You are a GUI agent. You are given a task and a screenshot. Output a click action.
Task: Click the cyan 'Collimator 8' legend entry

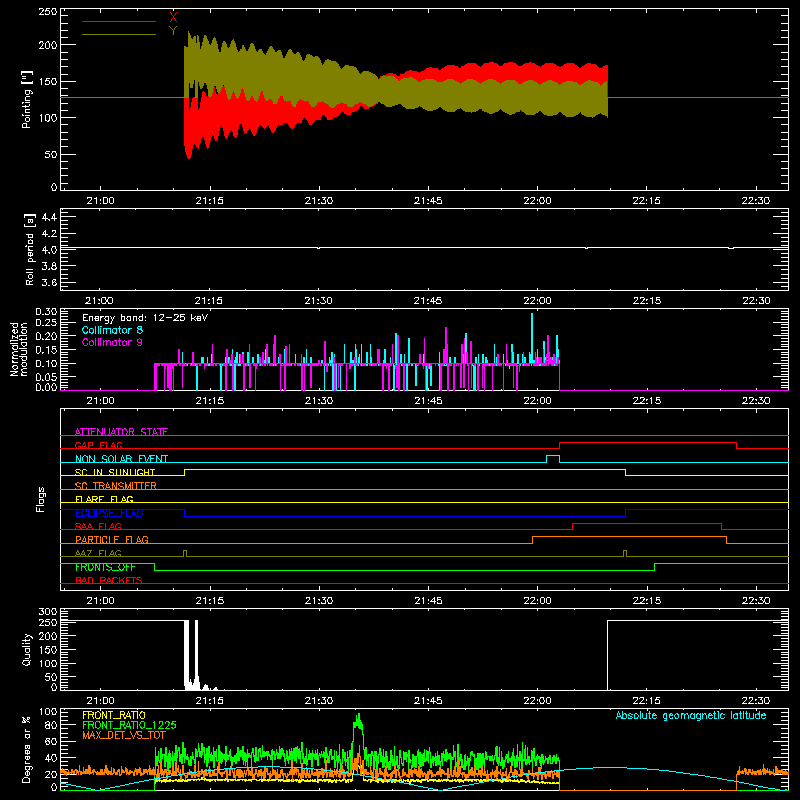point(112,330)
